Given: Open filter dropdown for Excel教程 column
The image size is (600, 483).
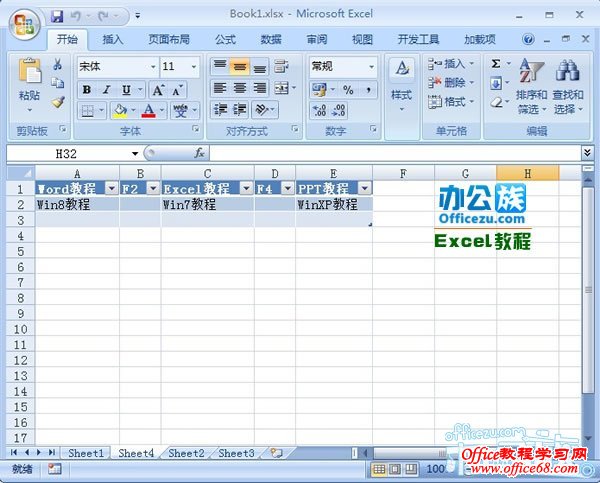Looking at the screenshot, I should (x=246, y=188).
